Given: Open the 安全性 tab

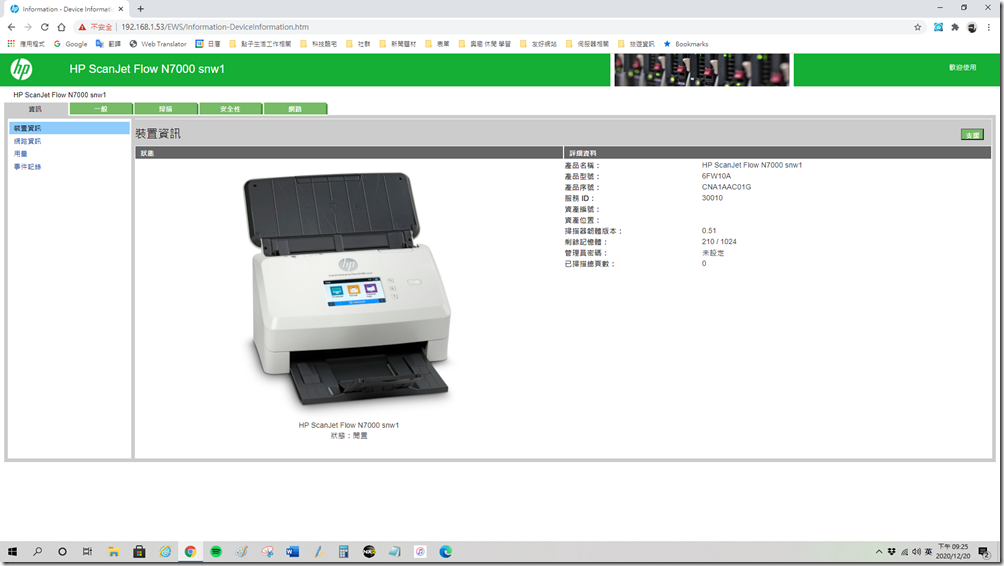Looking at the screenshot, I should 231,109.
